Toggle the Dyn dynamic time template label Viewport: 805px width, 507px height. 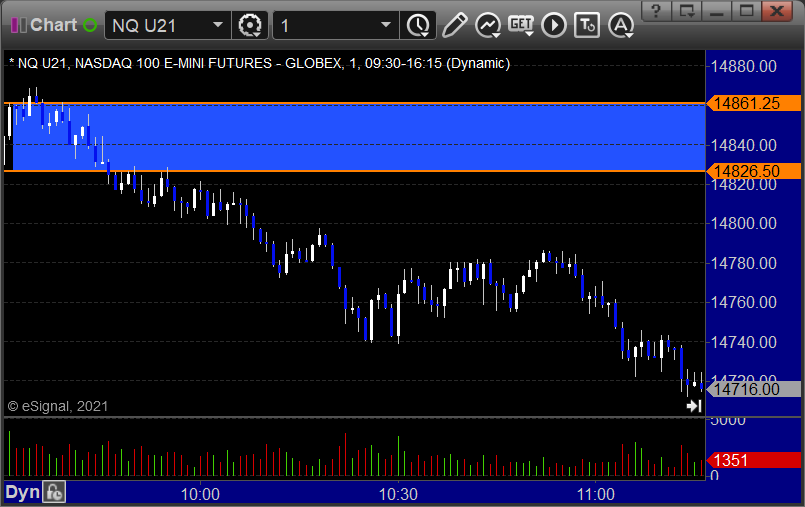(23, 493)
